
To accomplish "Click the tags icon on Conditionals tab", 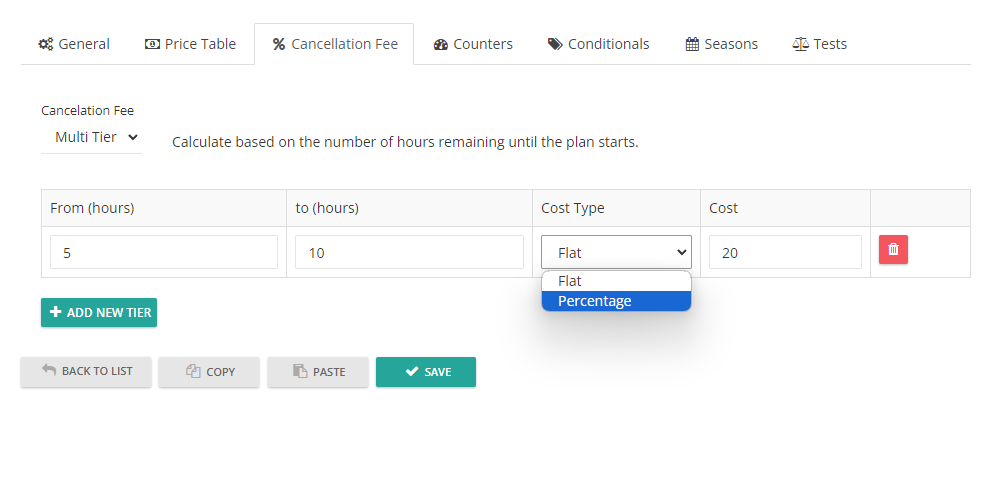I will pos(555,44).
